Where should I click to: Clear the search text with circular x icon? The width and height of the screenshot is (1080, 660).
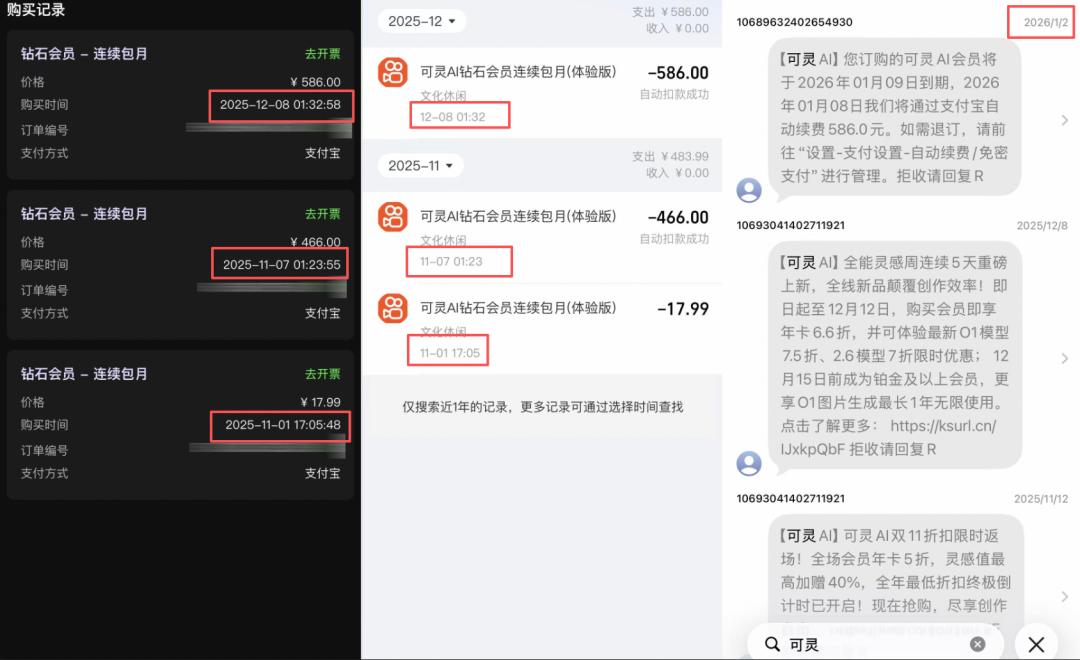977,644
